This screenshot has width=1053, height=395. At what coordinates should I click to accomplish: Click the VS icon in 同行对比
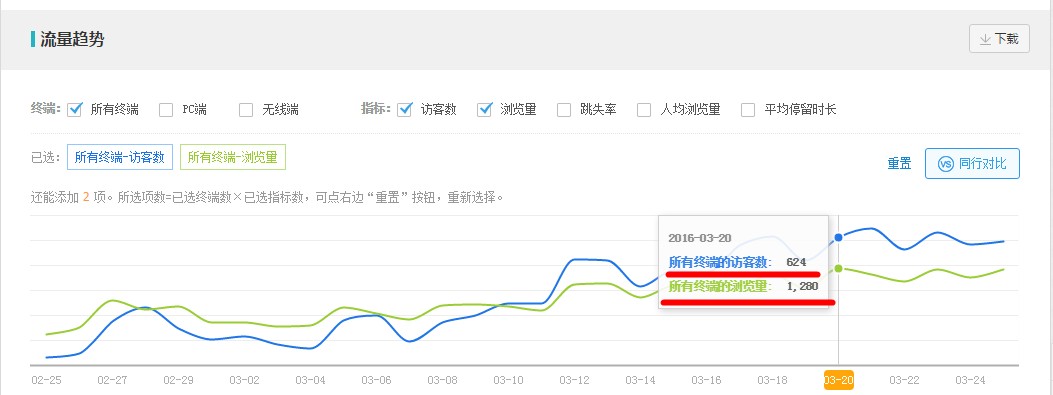(945, 164)
